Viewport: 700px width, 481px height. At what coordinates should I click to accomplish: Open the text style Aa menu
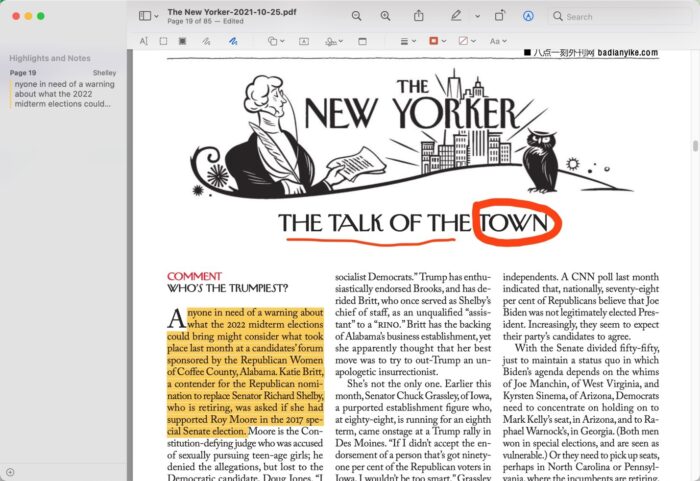(x=497, y=42)
